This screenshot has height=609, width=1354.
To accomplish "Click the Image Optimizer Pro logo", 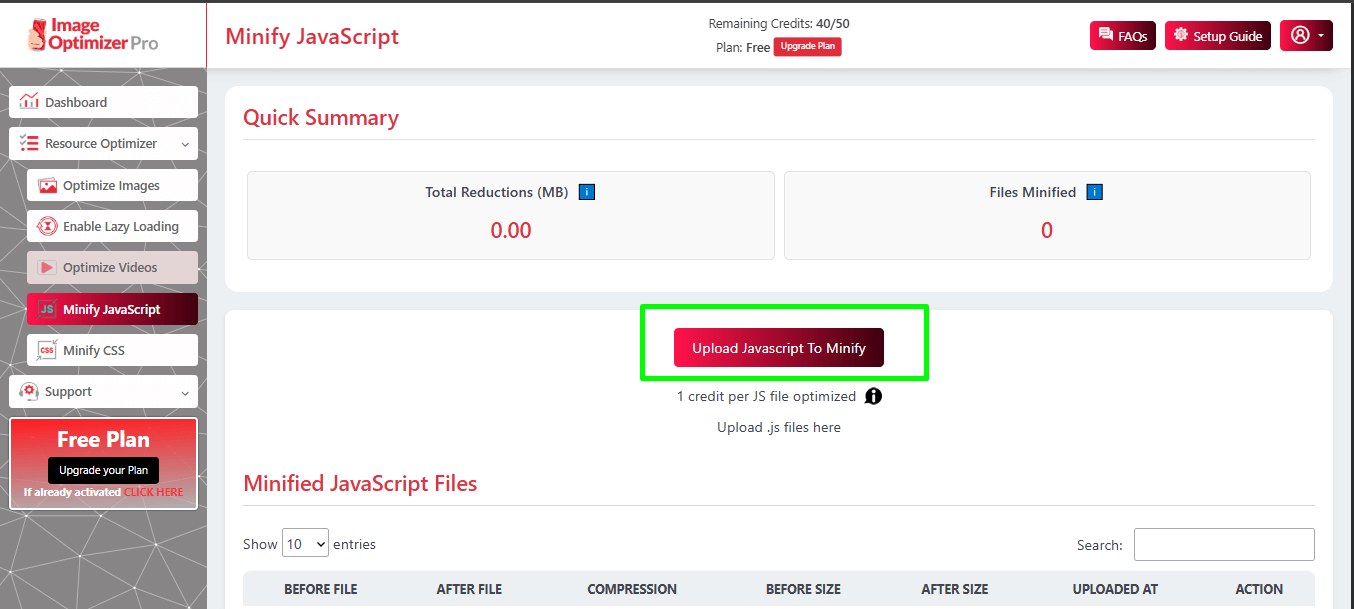I will coord(93,35).
